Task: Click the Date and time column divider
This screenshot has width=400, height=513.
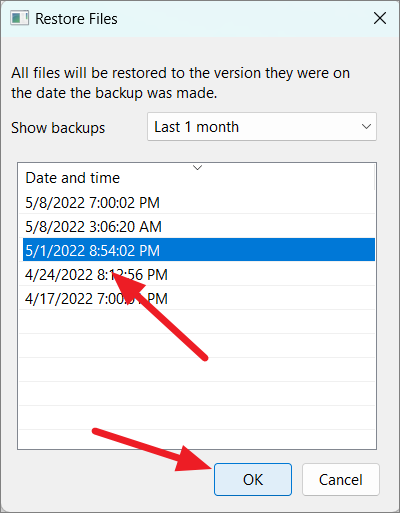Action: click(374, 178)
